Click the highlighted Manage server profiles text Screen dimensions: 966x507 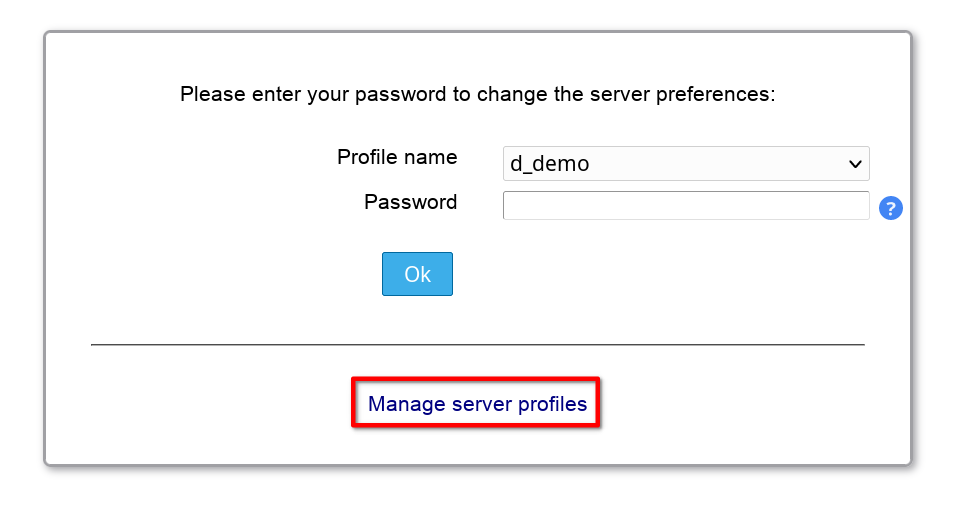pyautogui.click(x=476, y=405)
